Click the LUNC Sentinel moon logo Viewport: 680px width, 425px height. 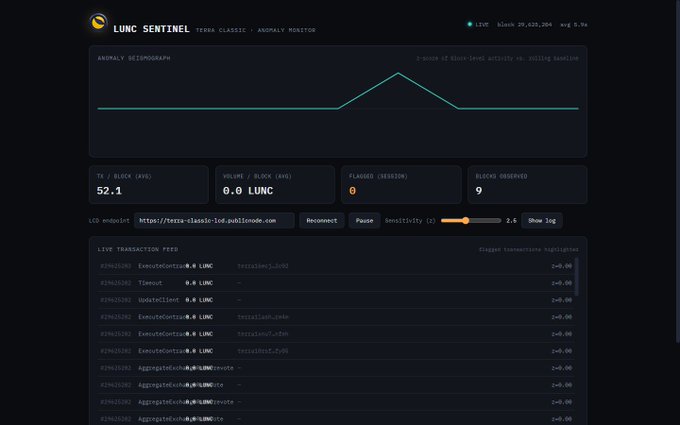98,22
